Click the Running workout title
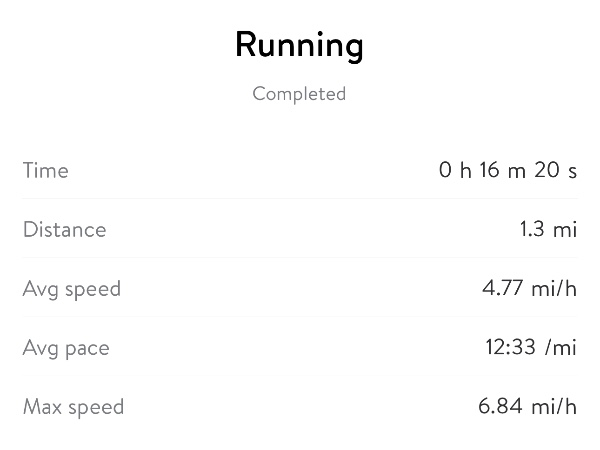Image resolution: width=600 pixels, height=450 pixels. [x=299, y=45]
